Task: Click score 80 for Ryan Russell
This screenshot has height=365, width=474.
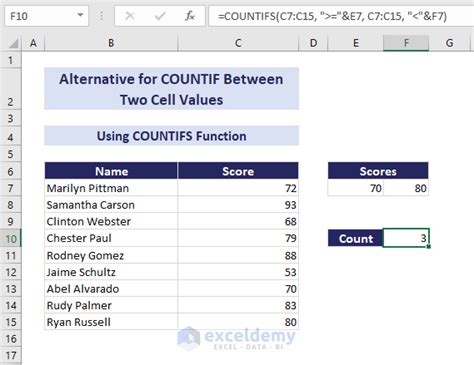Action: [238, 322]
